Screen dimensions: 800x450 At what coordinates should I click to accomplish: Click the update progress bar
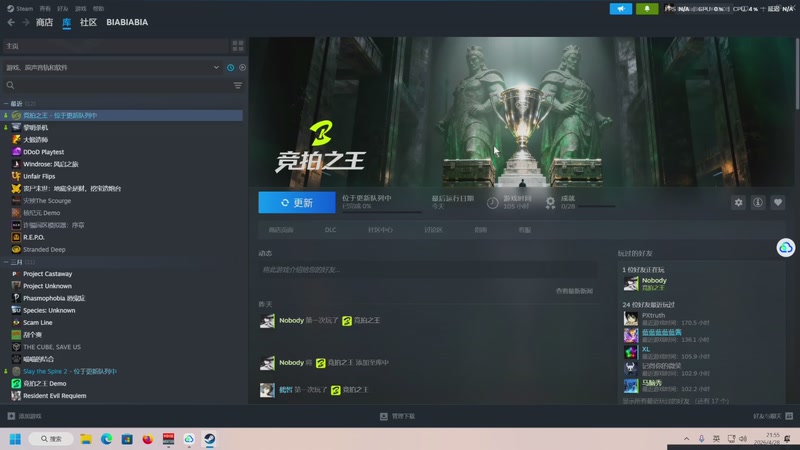click(382, 211)
